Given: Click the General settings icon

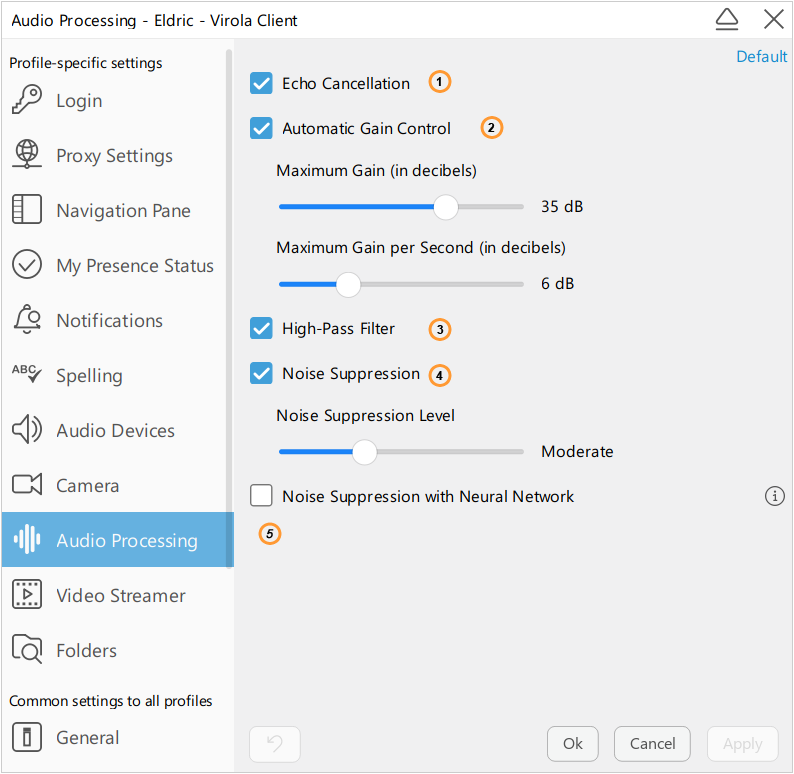Looking at the screenshot, I should pyautogui.click(x=27, y=737).
